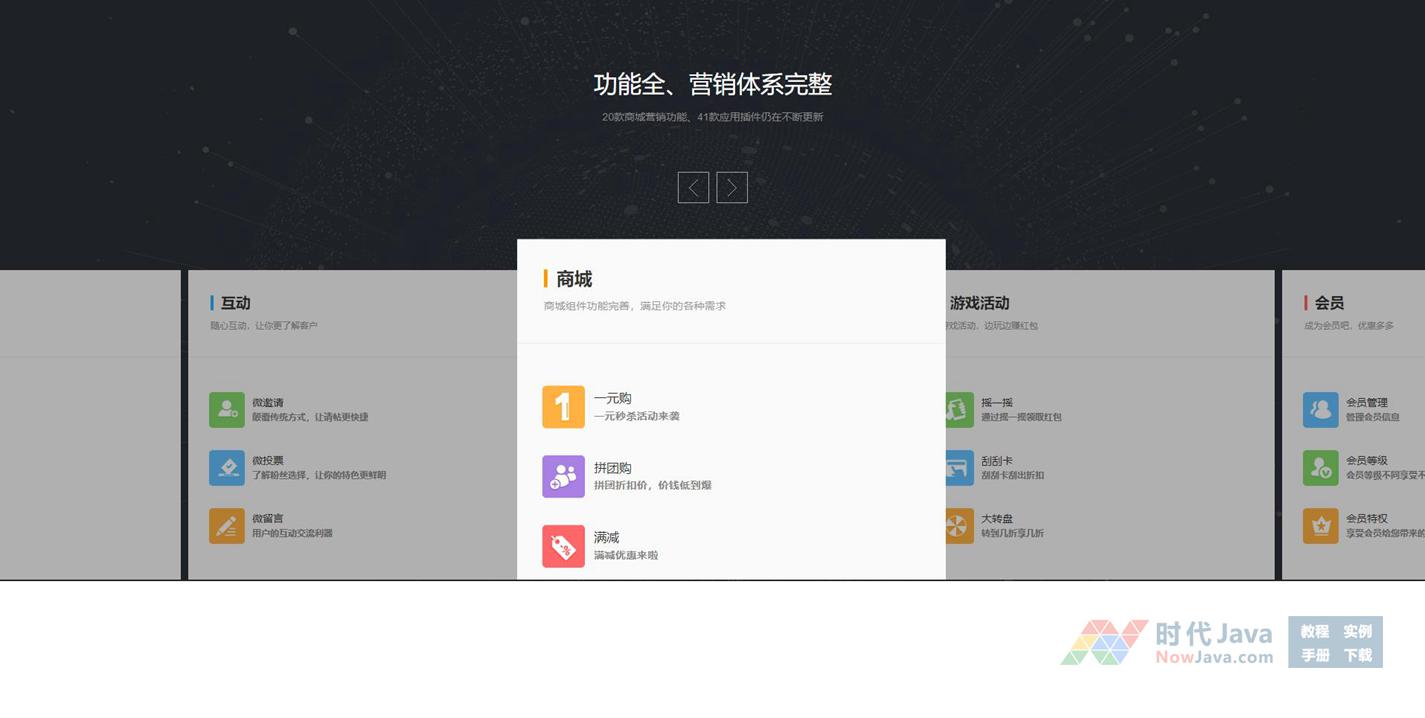Click the green 摇一摇 shake icon
The width and height of the screenshot is (1425, 718).
tap(959, 410)
